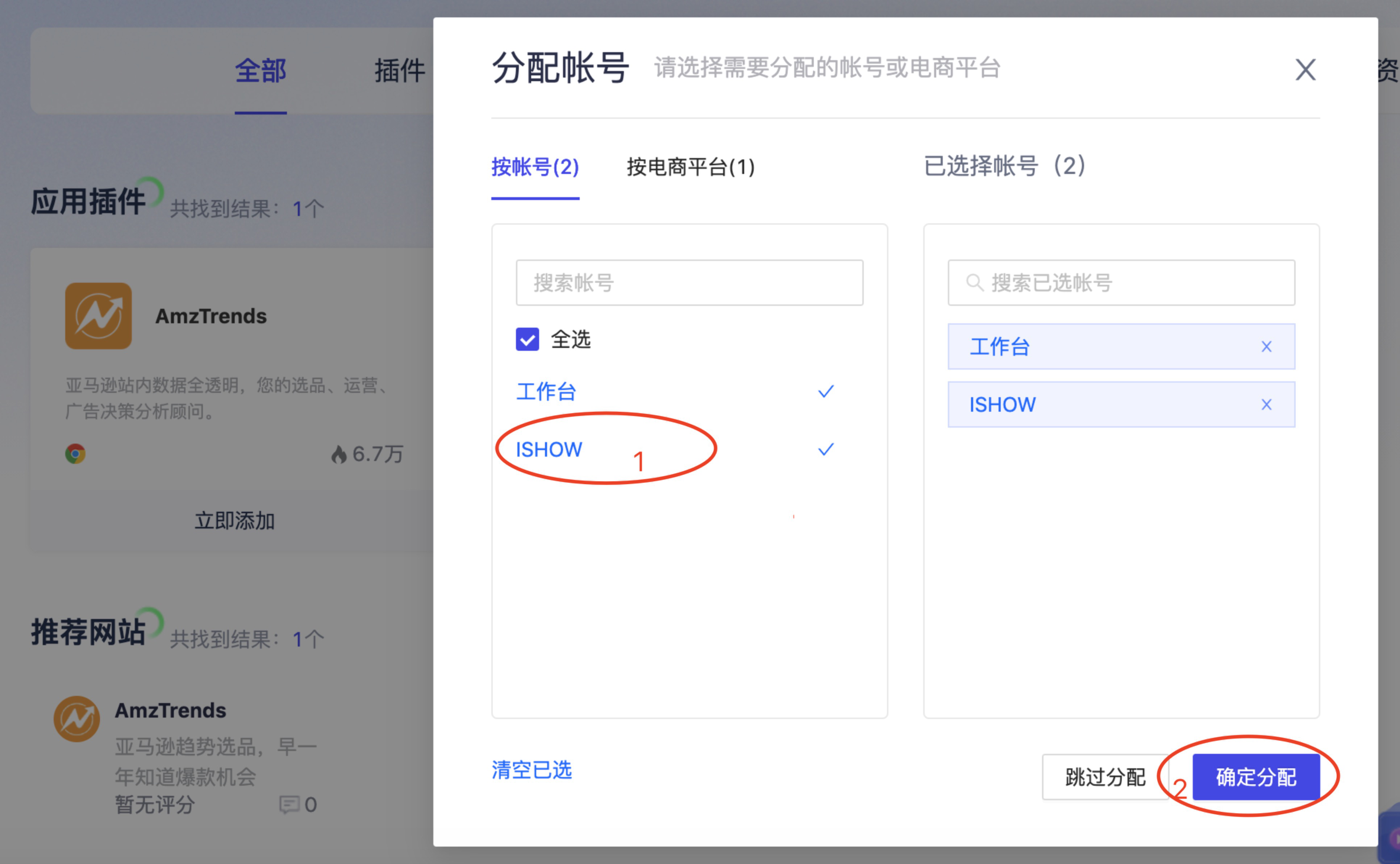Toggle the ISHOW account checkmark

(x=825, y=450)
